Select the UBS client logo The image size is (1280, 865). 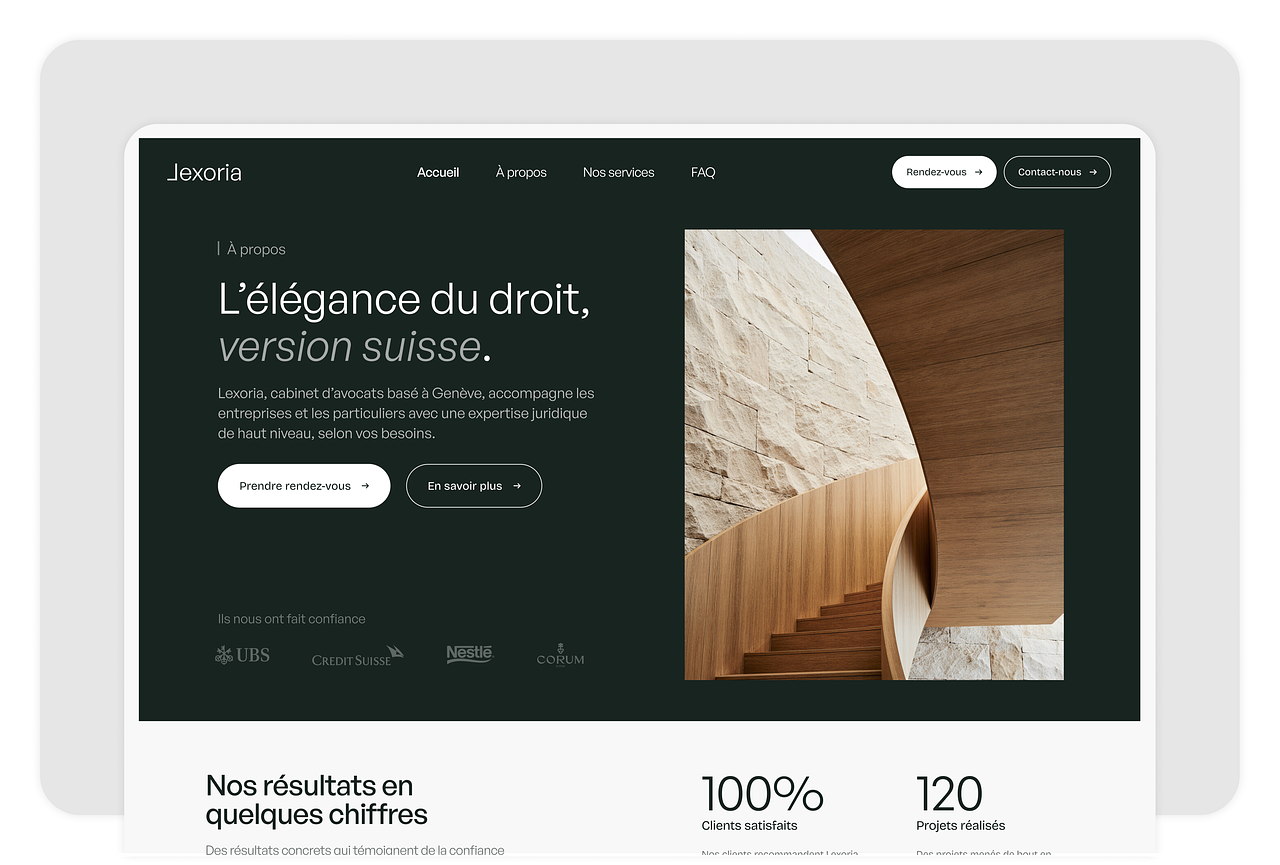point(243,655)
